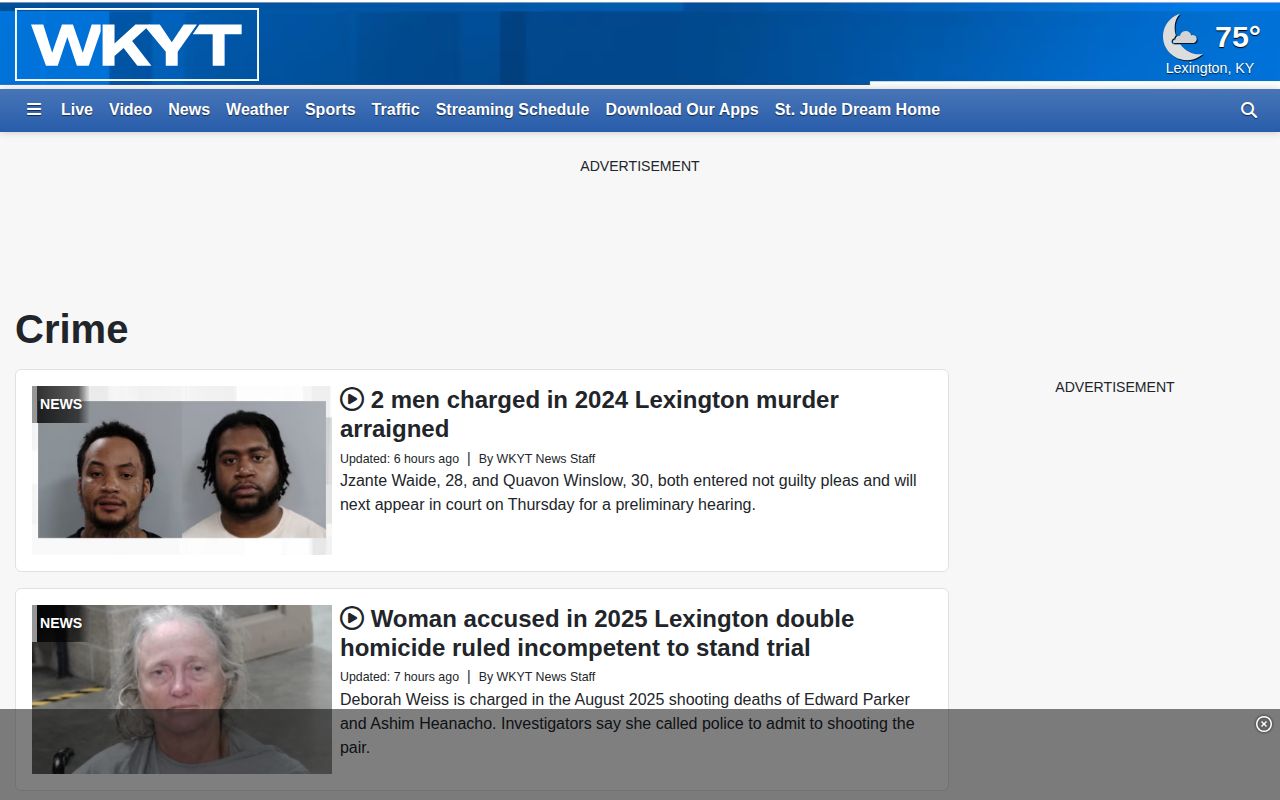Click the Lexington, KY location label
Screen dimensions: 1280x800
[1209, 68]
